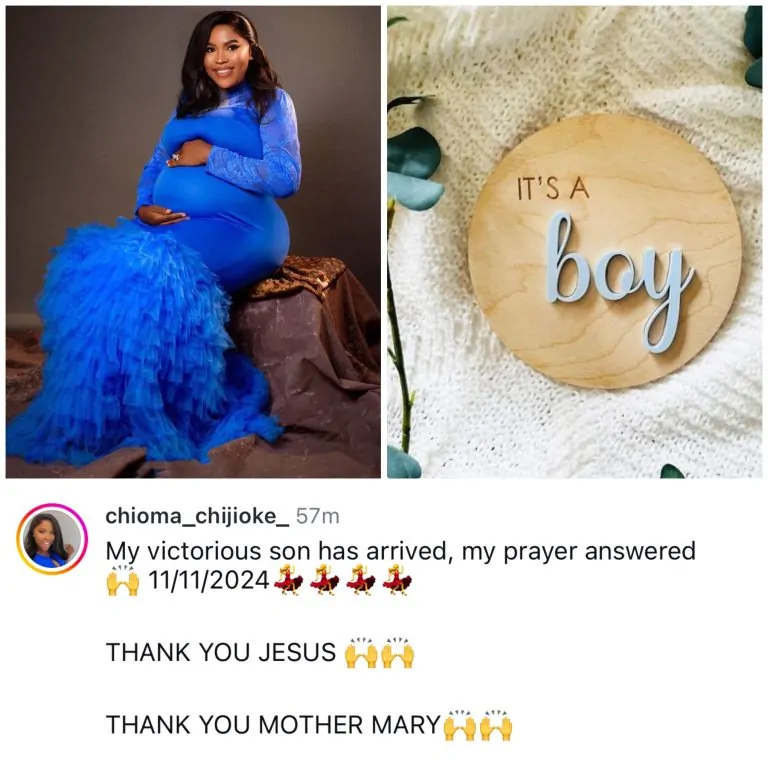768x768 pixels.
Task: Click the woman's face in the maternity photo
Action: pos(227,57)
